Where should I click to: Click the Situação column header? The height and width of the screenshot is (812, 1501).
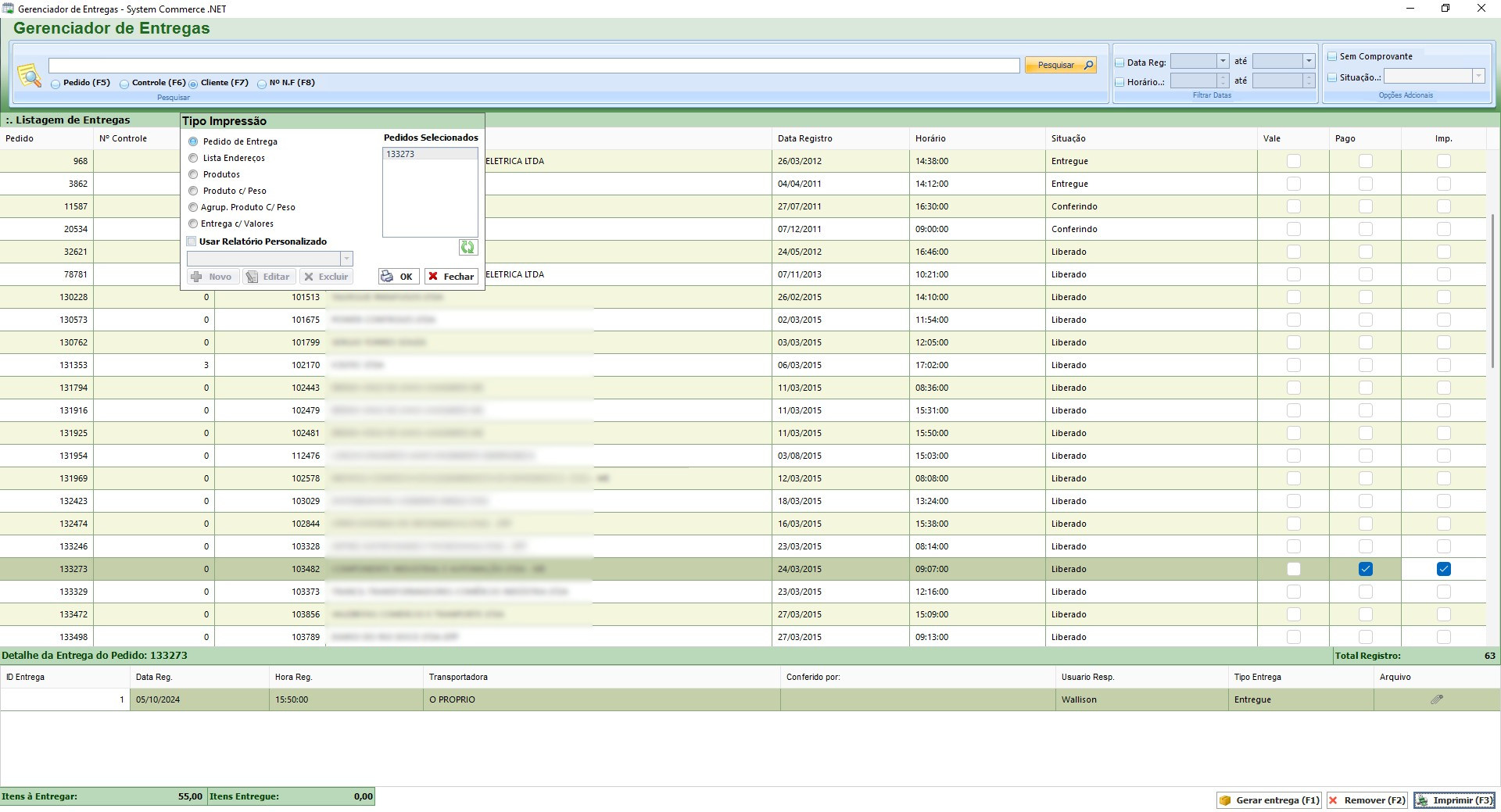pyautogui.click(x=1068, y=138)
